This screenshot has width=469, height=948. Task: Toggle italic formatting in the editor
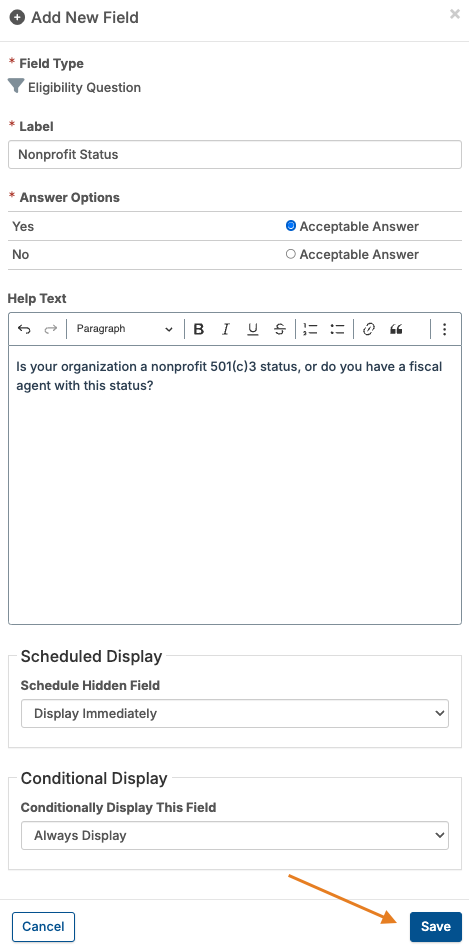pos(225,329)
